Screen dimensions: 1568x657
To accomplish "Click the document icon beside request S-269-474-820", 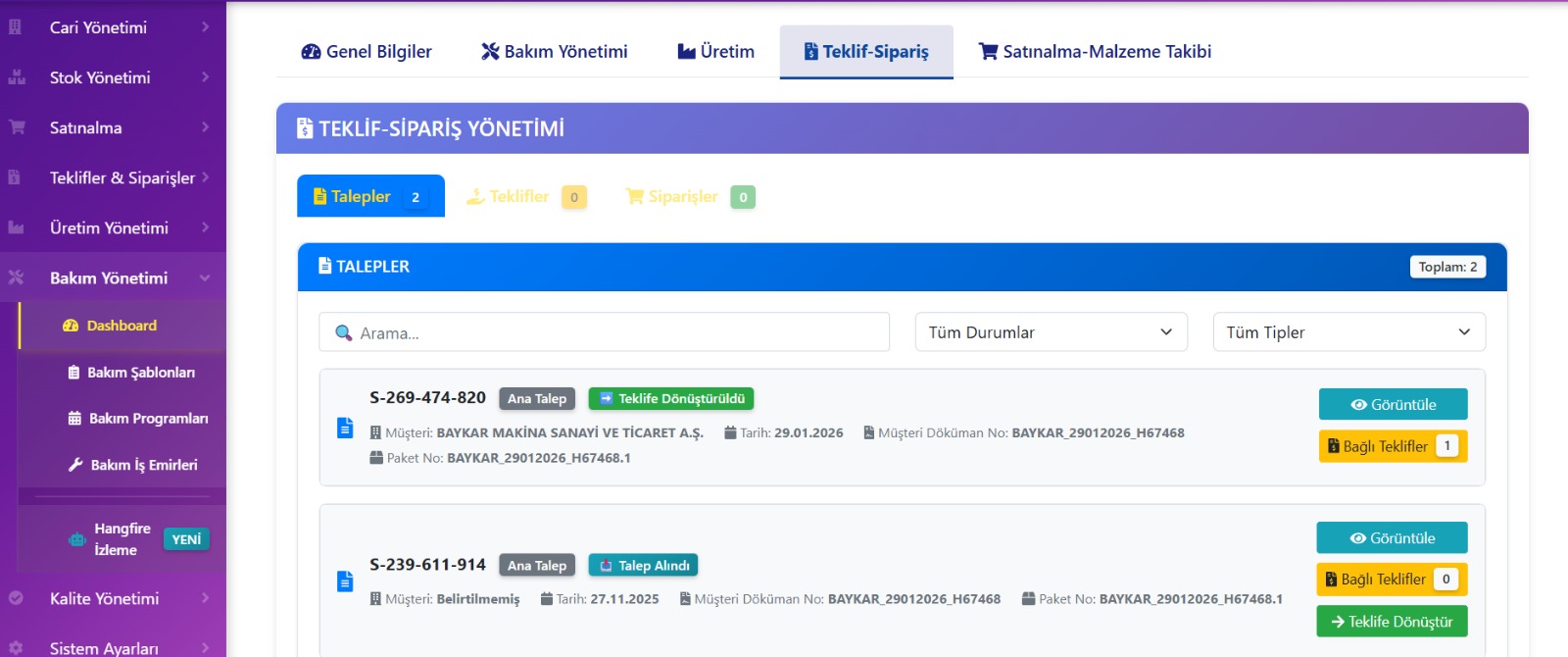I will pos(345,428).
